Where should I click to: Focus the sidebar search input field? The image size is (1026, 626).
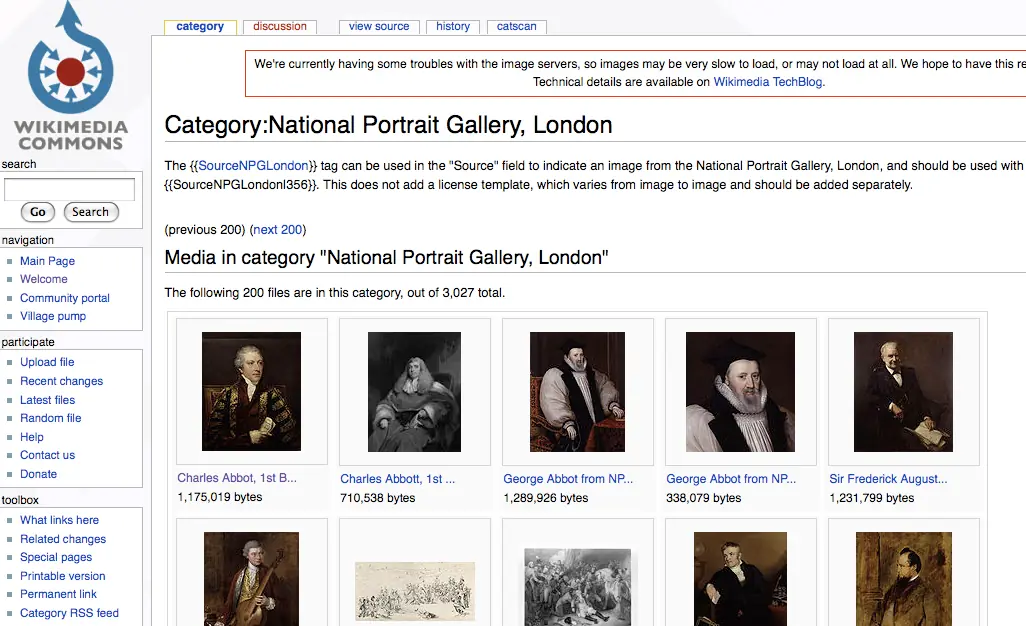coord(69,189)
